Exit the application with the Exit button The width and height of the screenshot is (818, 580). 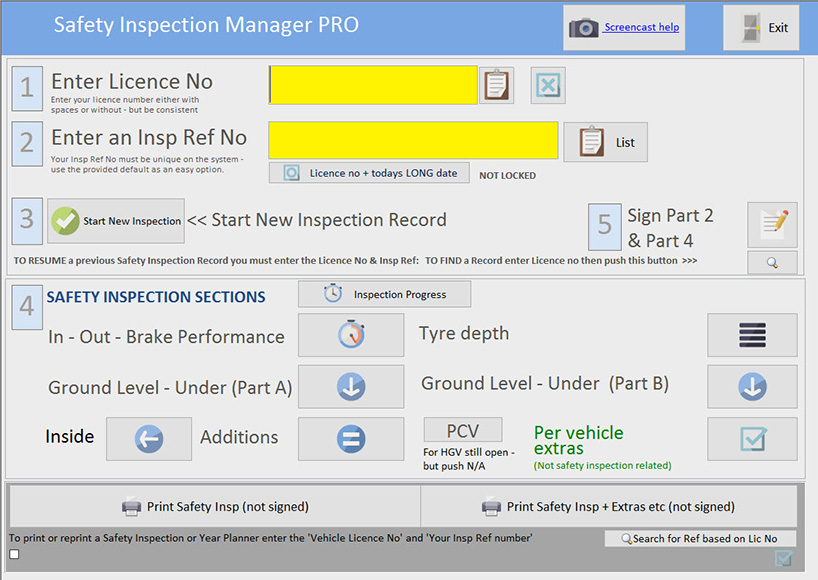tap(761, 28)
